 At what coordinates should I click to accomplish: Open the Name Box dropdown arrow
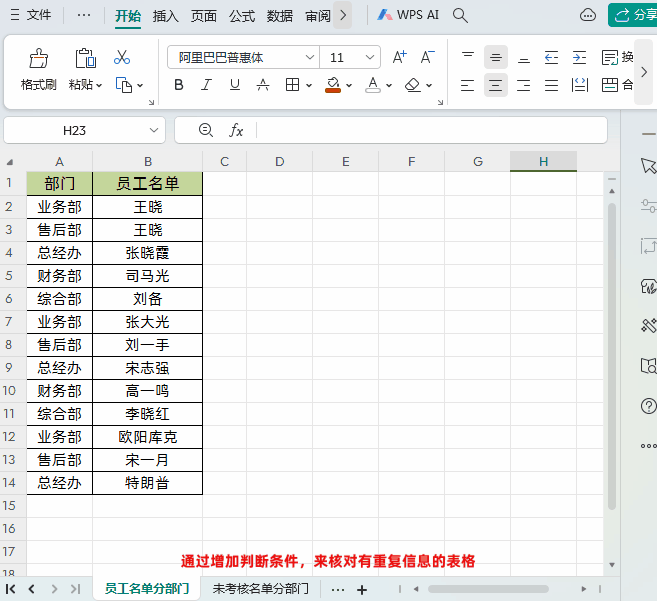[x=154, y=130]
